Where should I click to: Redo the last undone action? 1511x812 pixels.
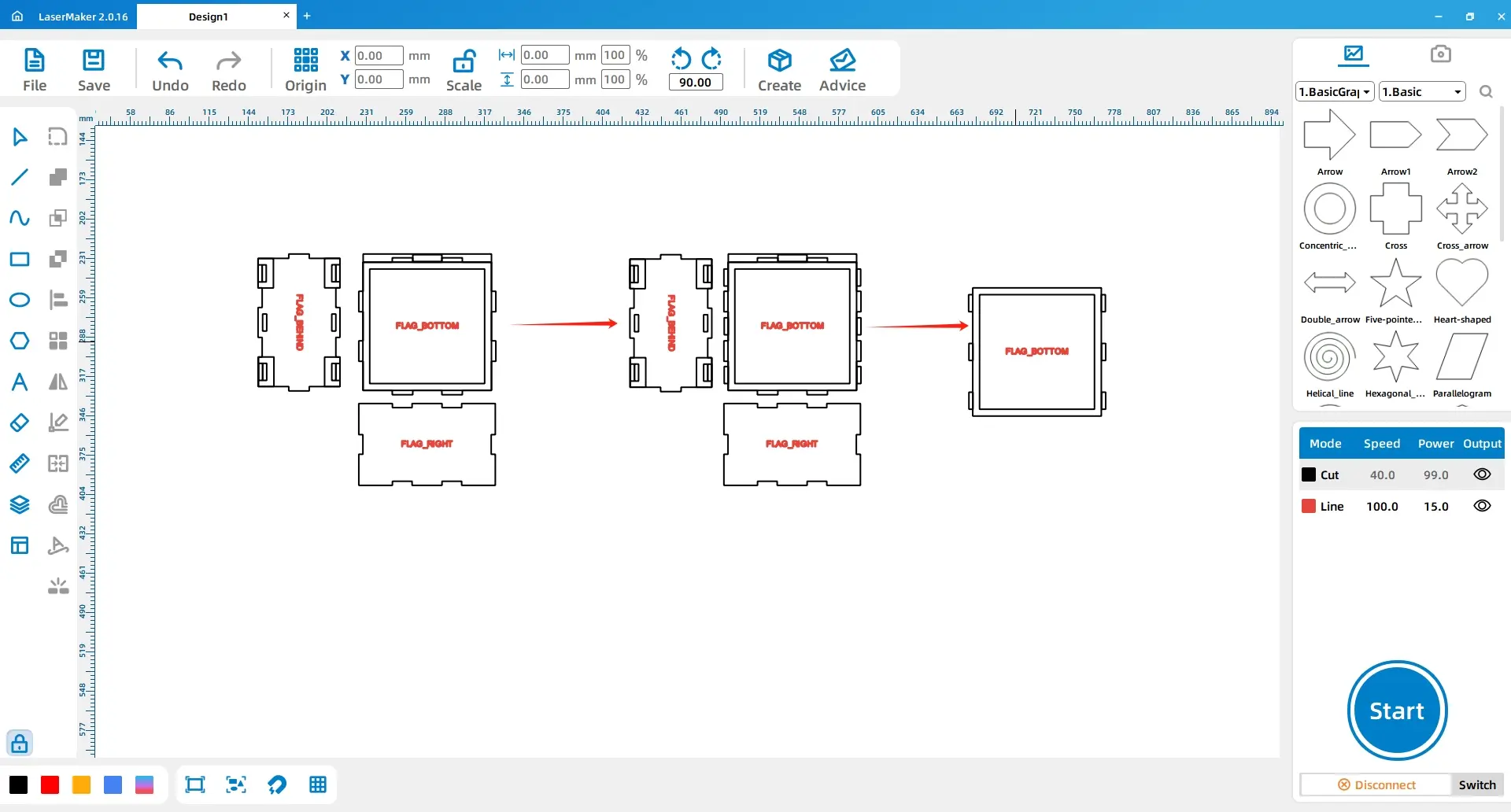tap(229, 70)
